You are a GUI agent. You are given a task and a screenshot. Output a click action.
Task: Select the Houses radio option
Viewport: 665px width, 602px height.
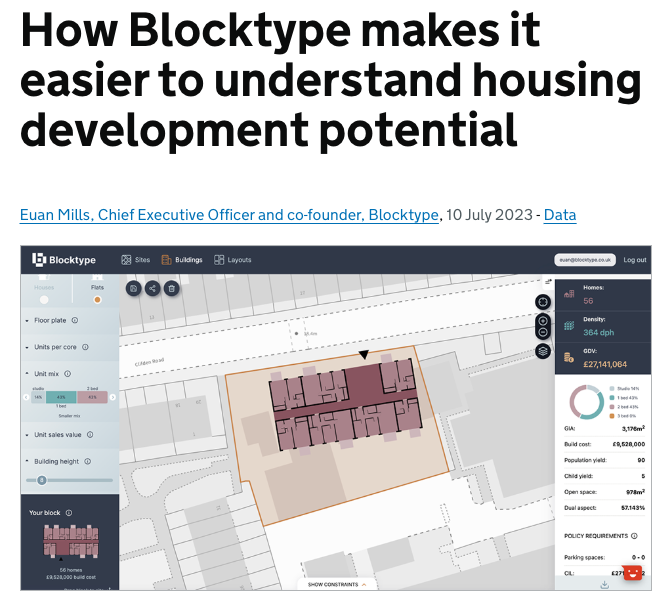coord(44,300)
